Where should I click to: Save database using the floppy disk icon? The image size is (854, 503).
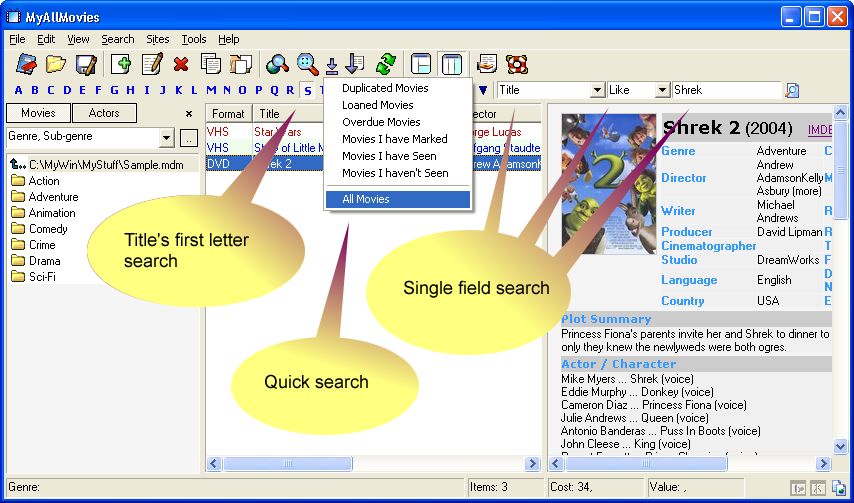click(x=86, y=64)
